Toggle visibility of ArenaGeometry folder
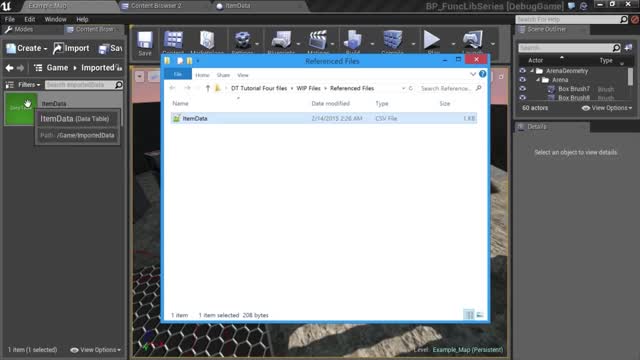Viewport: 640px width, 360px height. coord(522,71)
